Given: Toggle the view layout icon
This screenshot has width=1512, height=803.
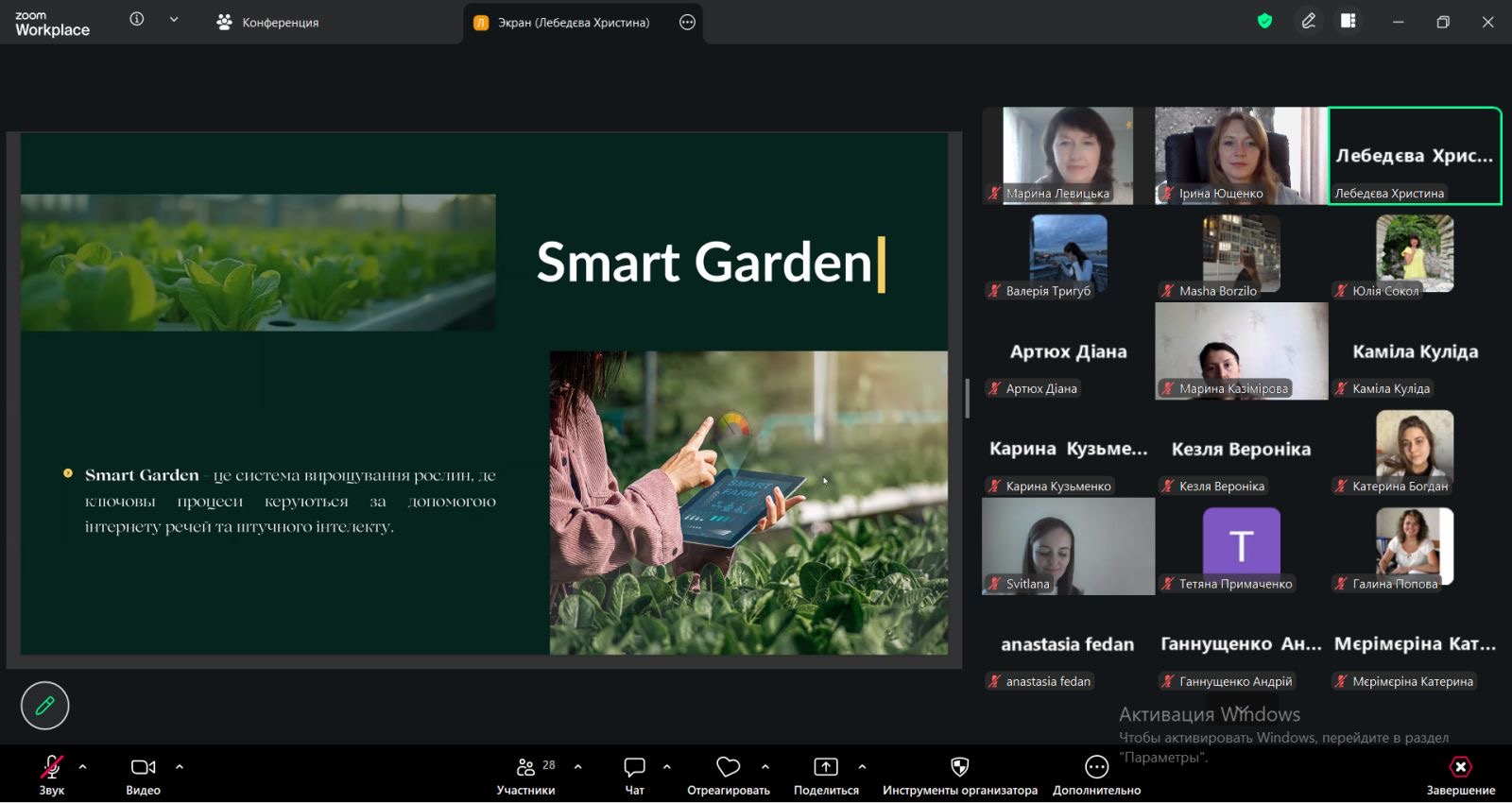Looking at the screenshot, I should 1349,21.
